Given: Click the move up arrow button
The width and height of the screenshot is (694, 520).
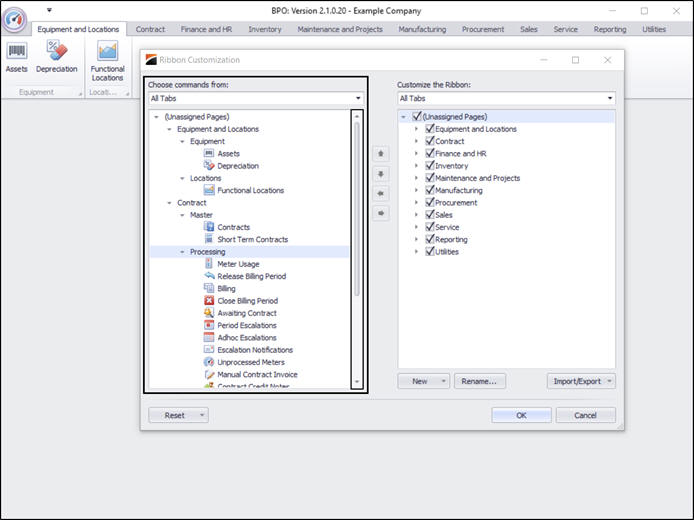Looking at the screenshot, I should (381, 154).
